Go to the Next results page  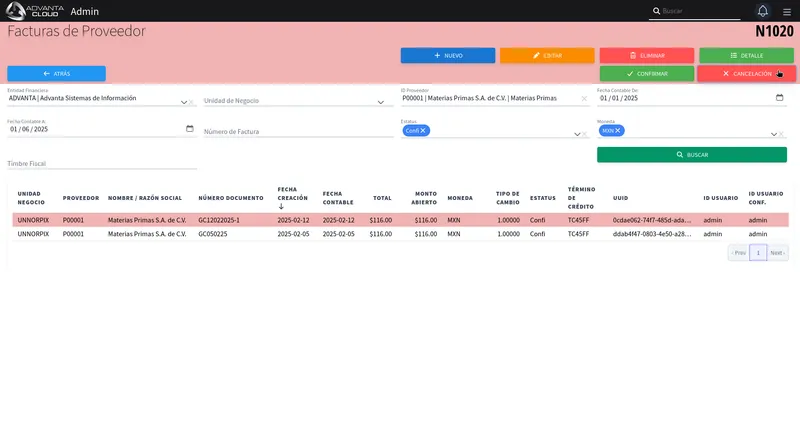778,253
